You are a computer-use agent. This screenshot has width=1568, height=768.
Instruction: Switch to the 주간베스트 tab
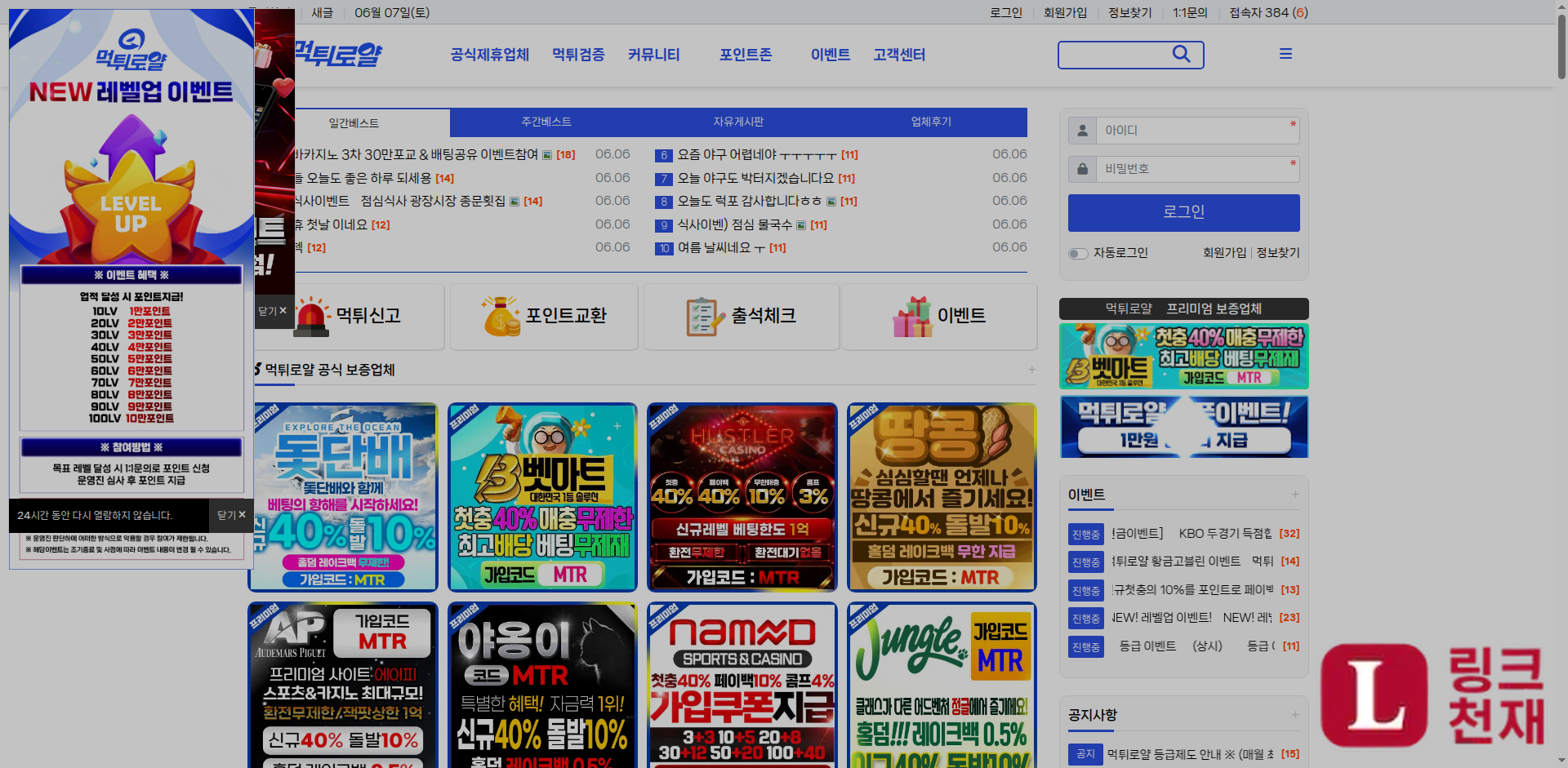[546, 122]
